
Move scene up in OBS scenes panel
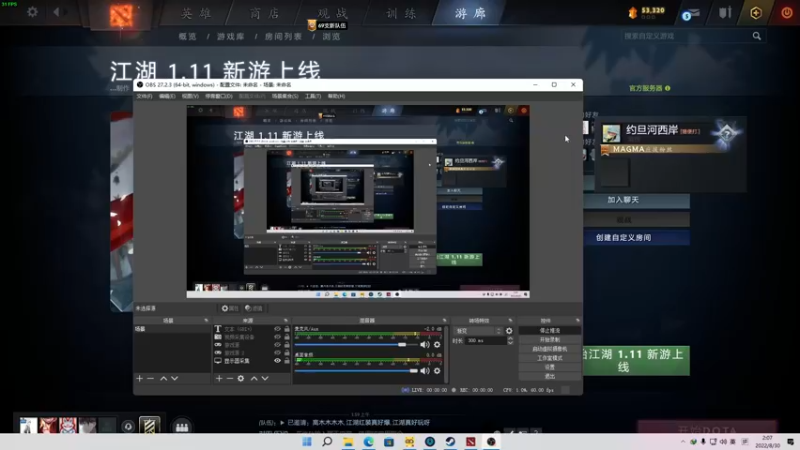click(163, 379)
